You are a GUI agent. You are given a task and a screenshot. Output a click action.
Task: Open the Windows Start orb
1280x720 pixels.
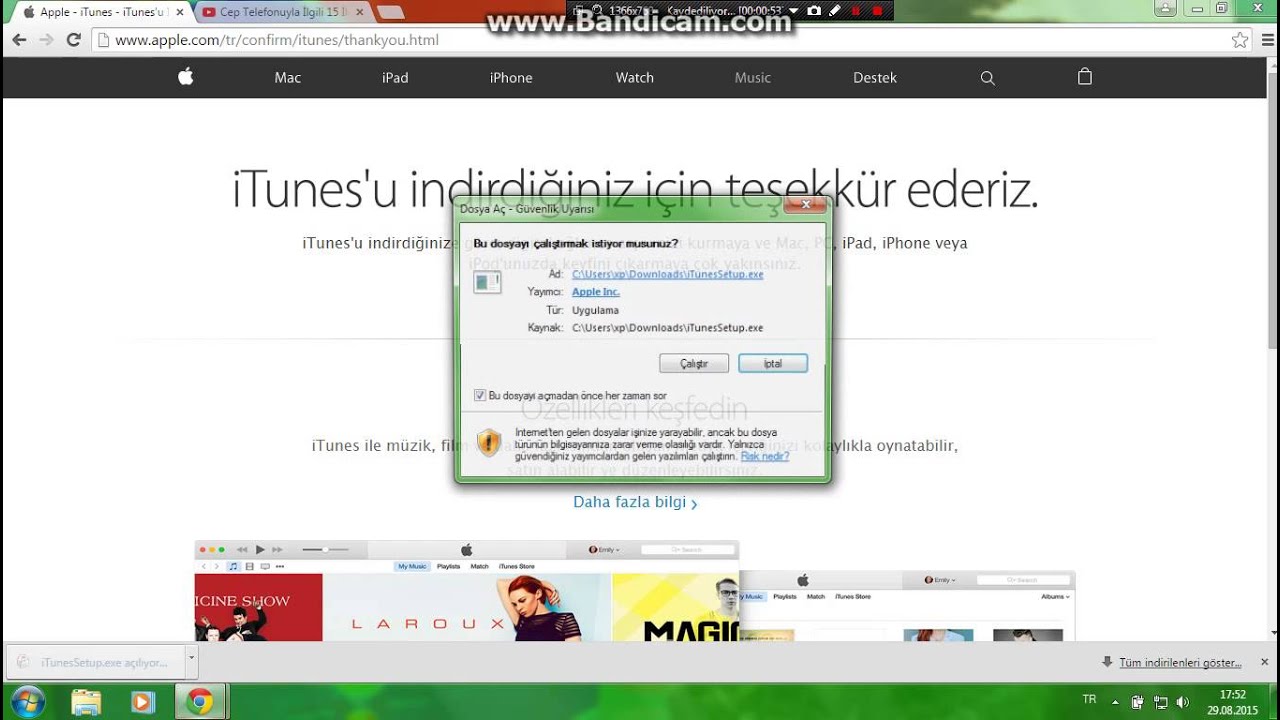click(x=27, y=701)
